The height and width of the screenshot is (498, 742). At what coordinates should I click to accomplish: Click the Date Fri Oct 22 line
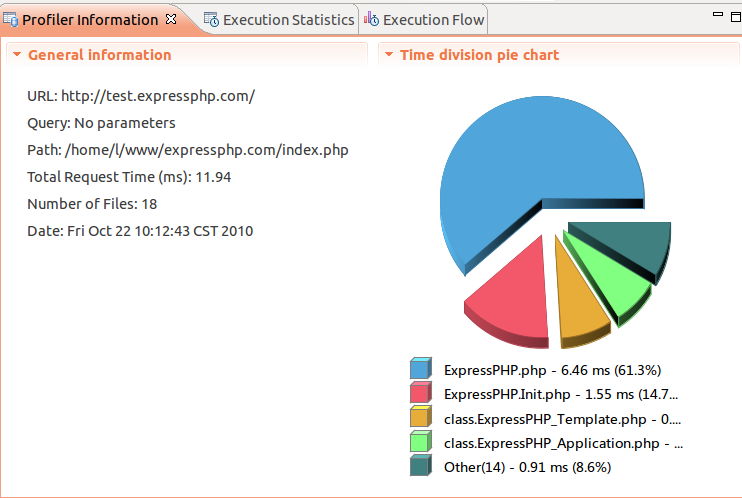click(x=140, y=231)
